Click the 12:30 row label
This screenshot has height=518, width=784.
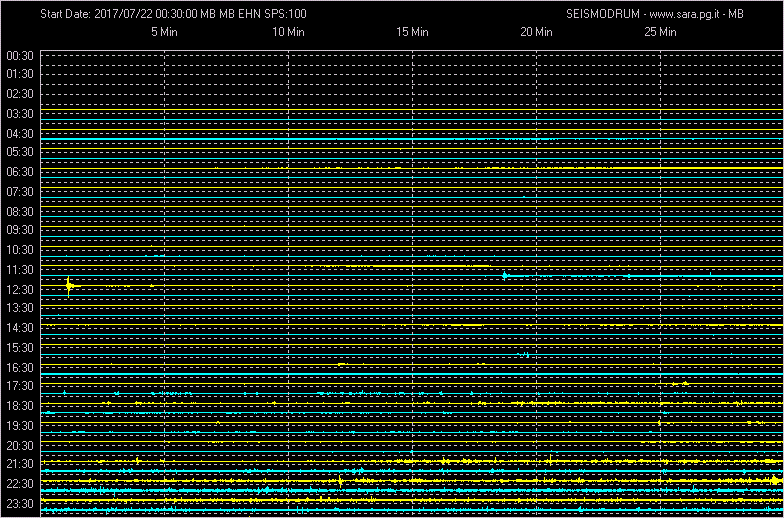click(21, 289)
